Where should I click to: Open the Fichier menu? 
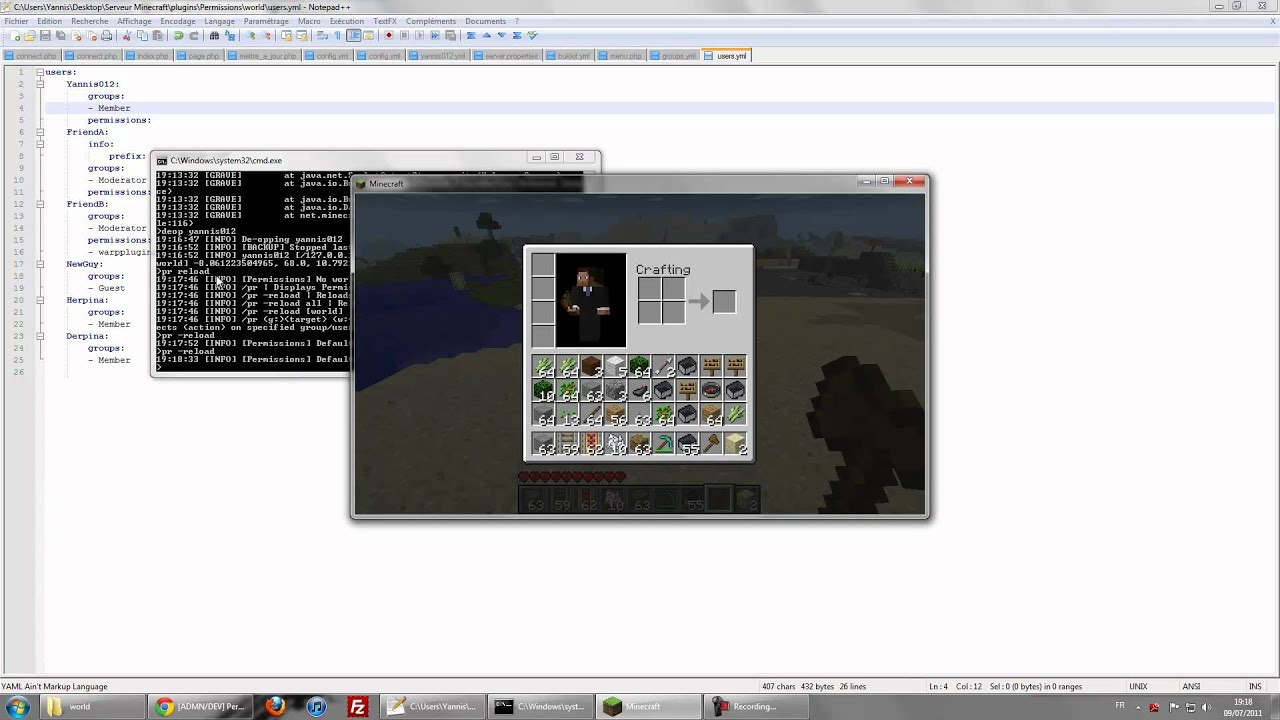(16, 21)
